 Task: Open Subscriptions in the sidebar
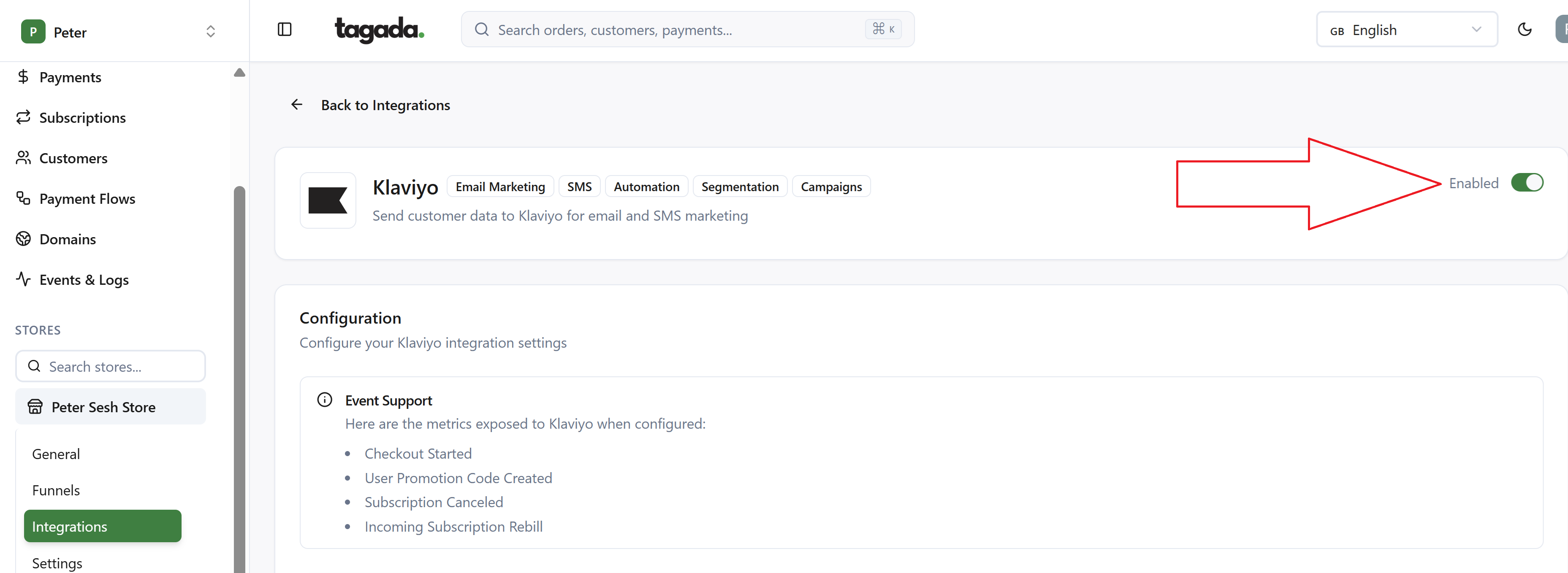click(82, 117)
